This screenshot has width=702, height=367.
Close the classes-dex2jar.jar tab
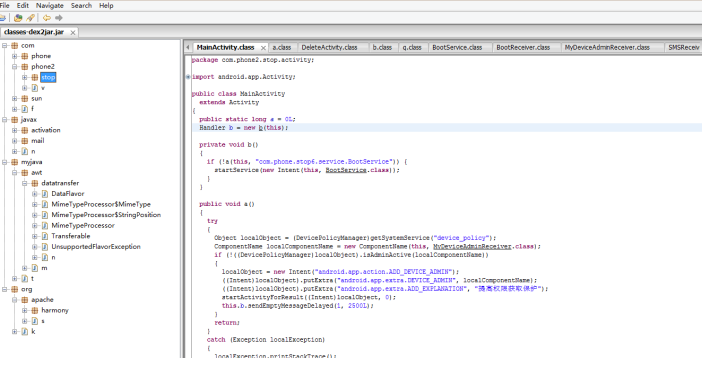pyautogui.click(x=73, y=33)
